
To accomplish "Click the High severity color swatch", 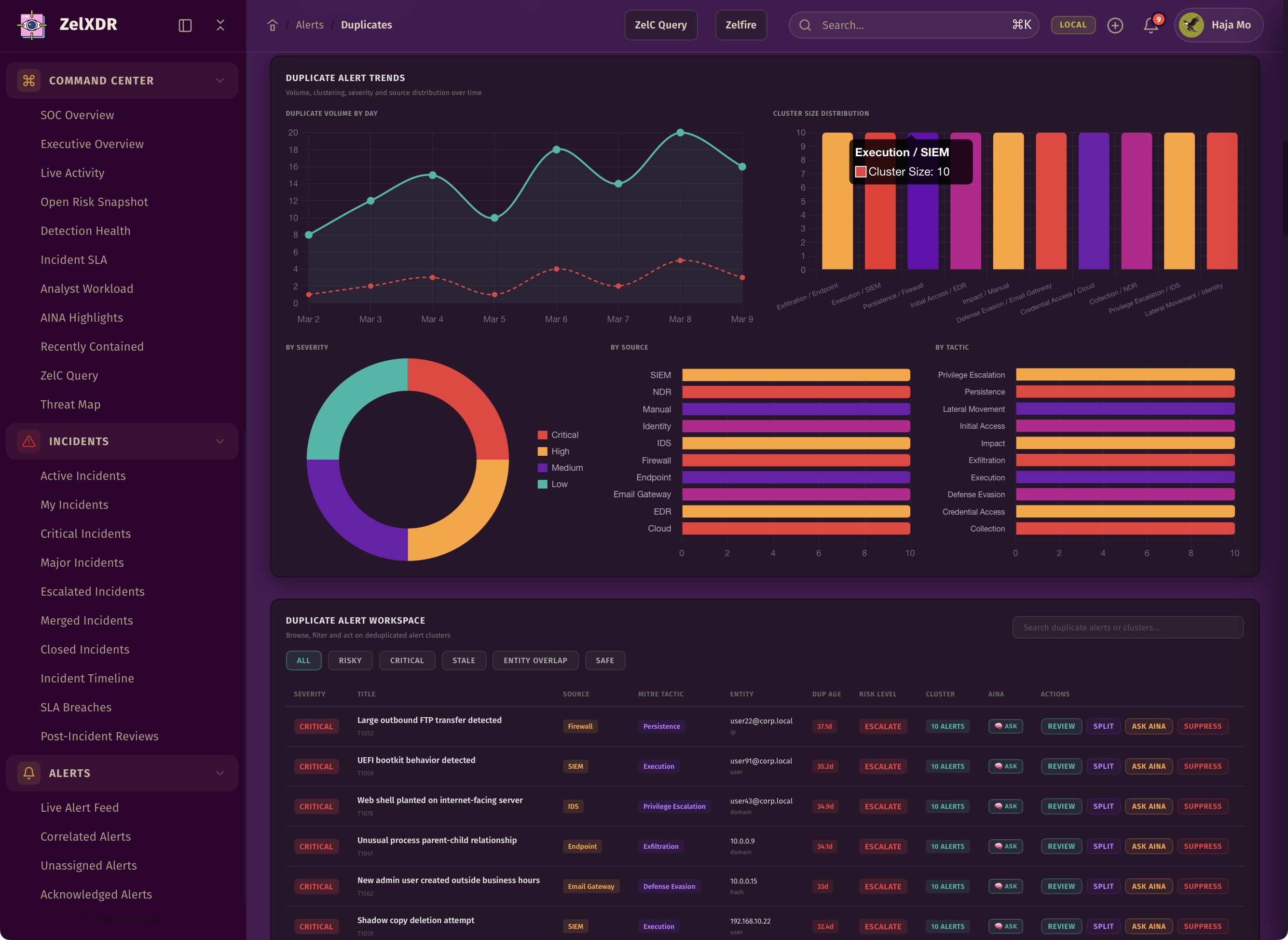I will point(542,451).
